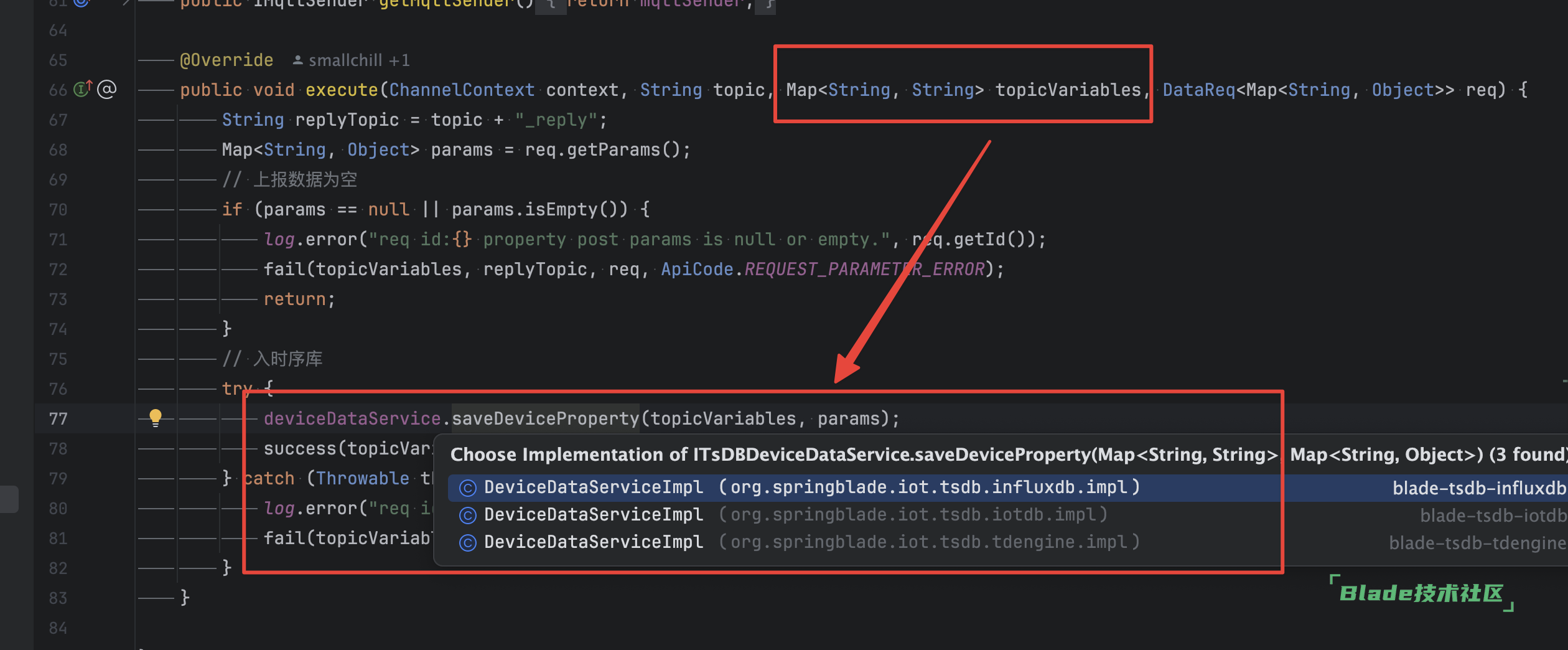Click the ChannelContext parameter type
The width and height of the screenshot is (1568, 650).
pyautogui.click(x=462, y=90)
